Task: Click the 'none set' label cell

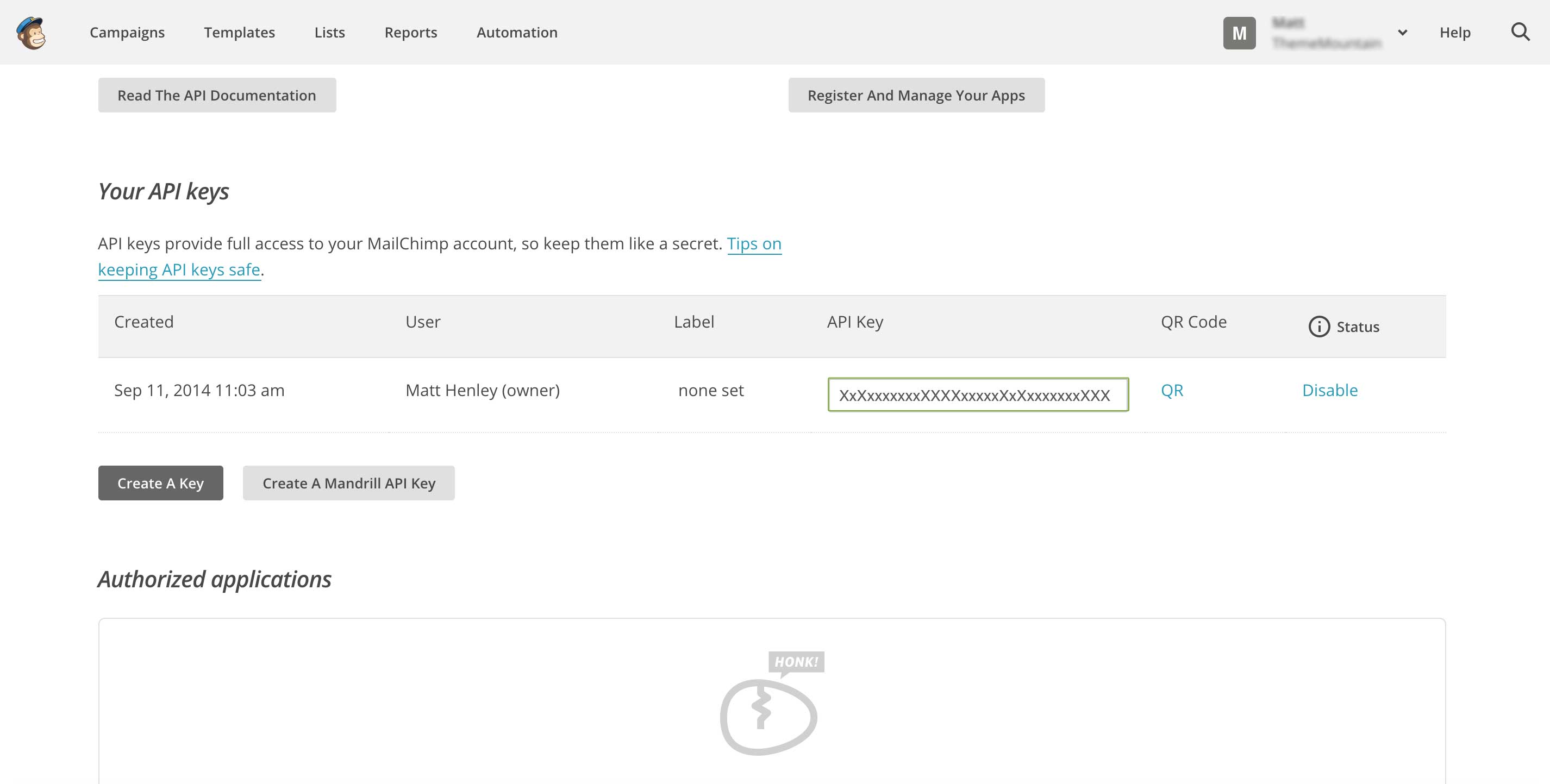Action: 711,391
